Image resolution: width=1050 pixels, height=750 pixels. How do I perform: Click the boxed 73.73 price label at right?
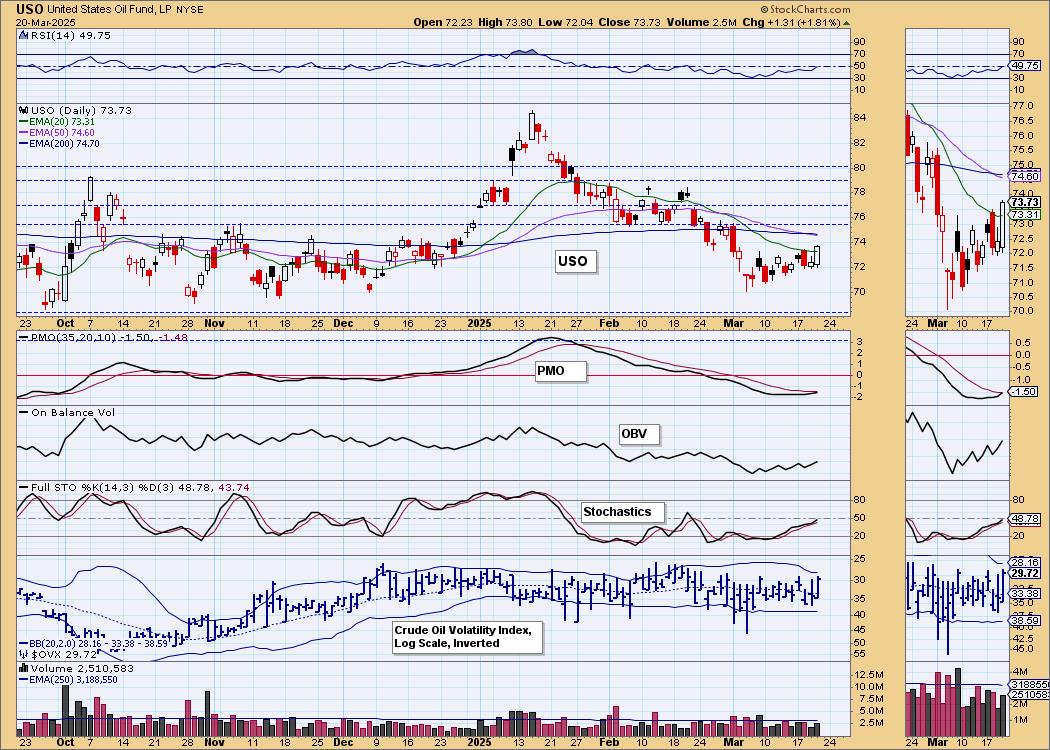coord(1026,202)
